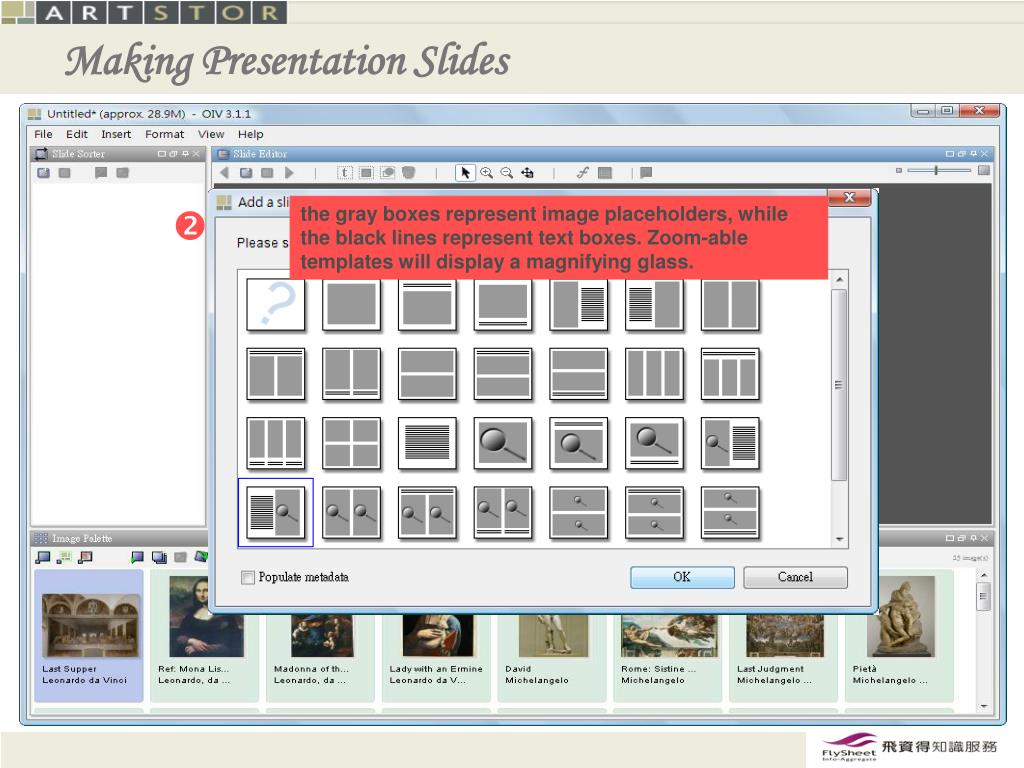Click the Slide Editor zoom slider handle
Screen dimensions: 1024x768
(x=936, y=170)
